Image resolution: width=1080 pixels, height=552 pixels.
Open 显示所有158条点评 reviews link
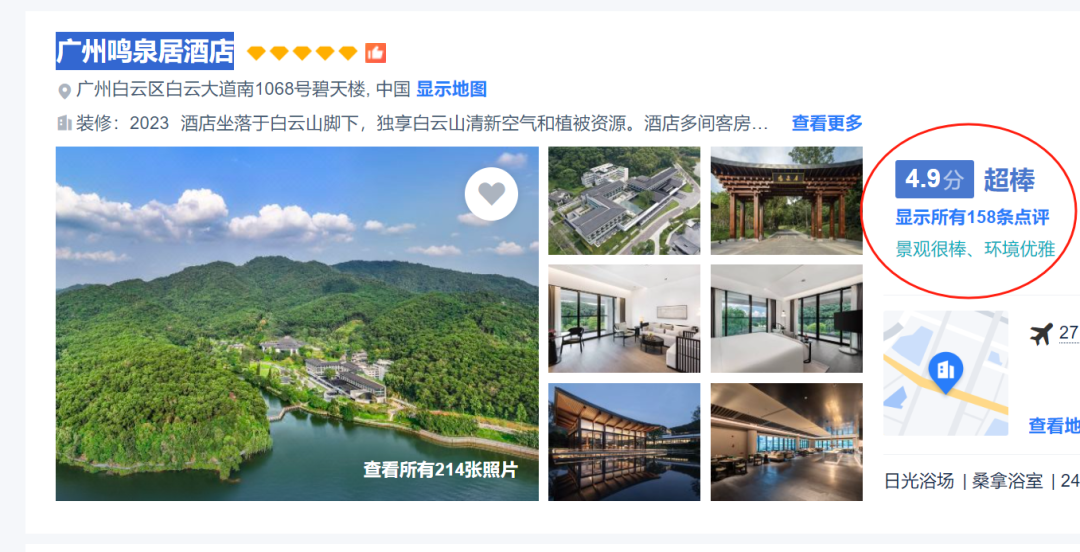pos(972,218)
